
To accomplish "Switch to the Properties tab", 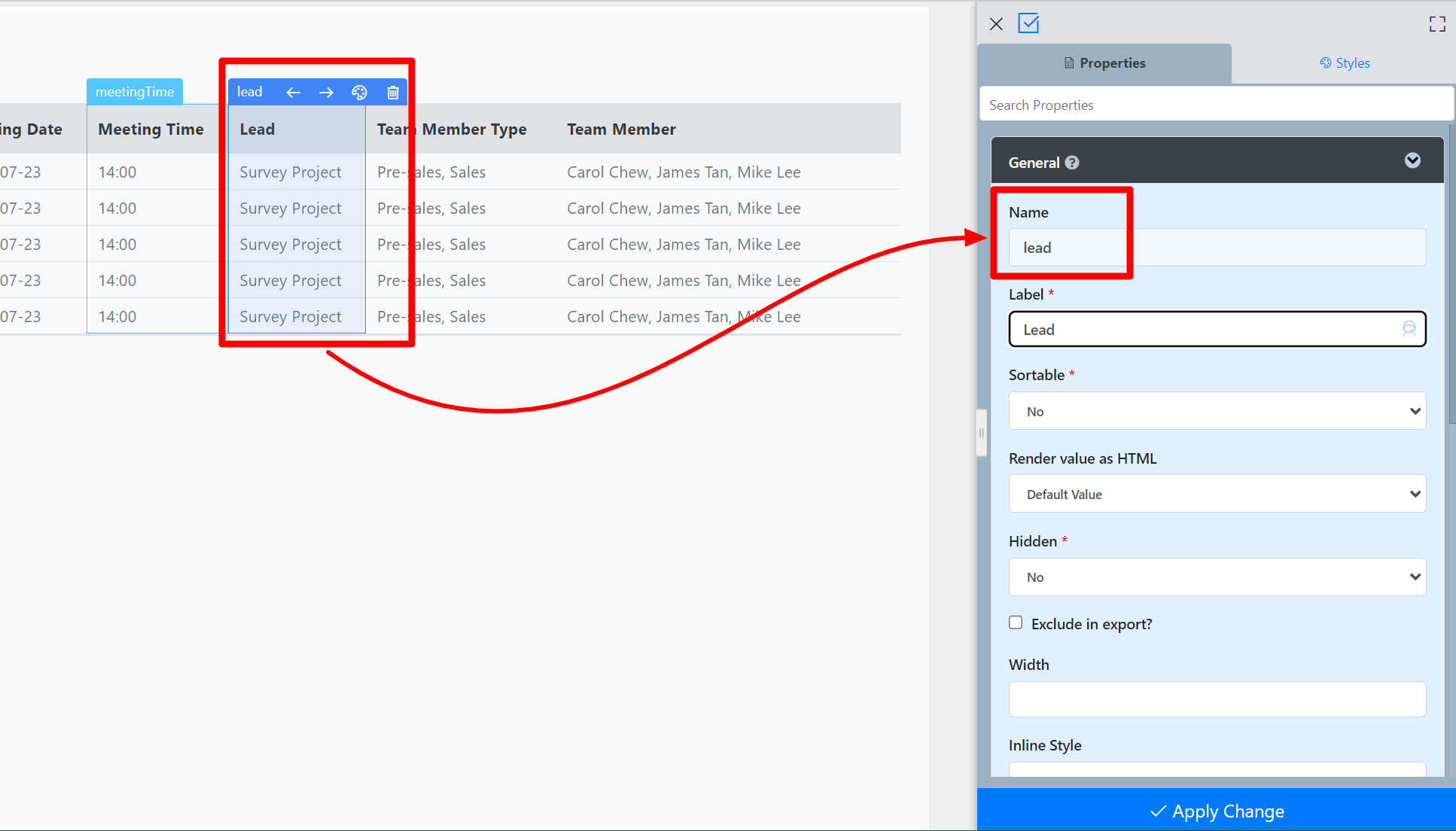I will (1104, 63).
